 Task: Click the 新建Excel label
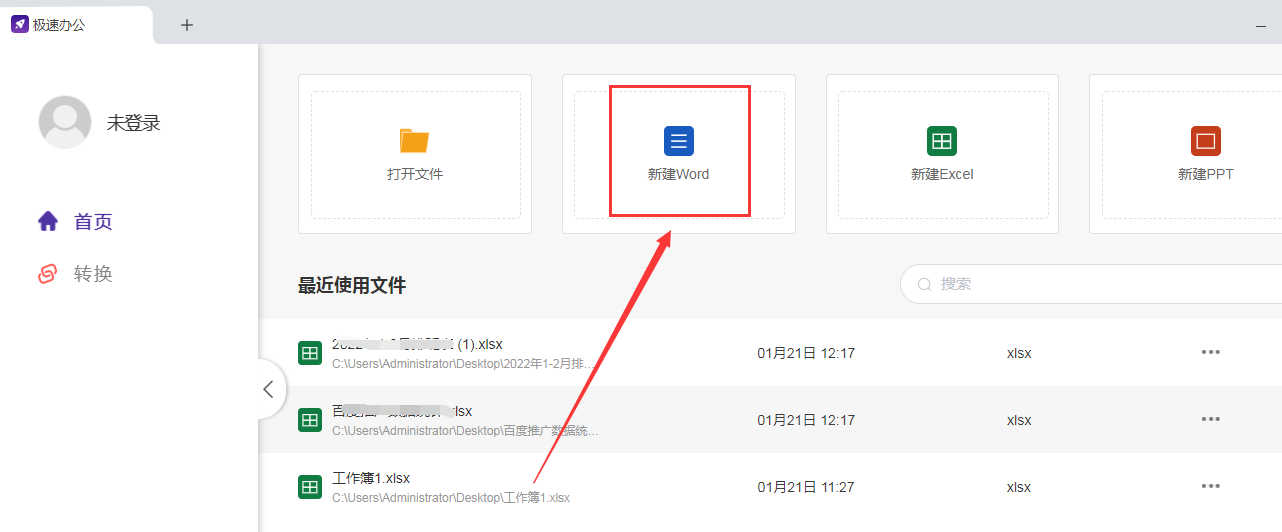(x=942, y=174)
